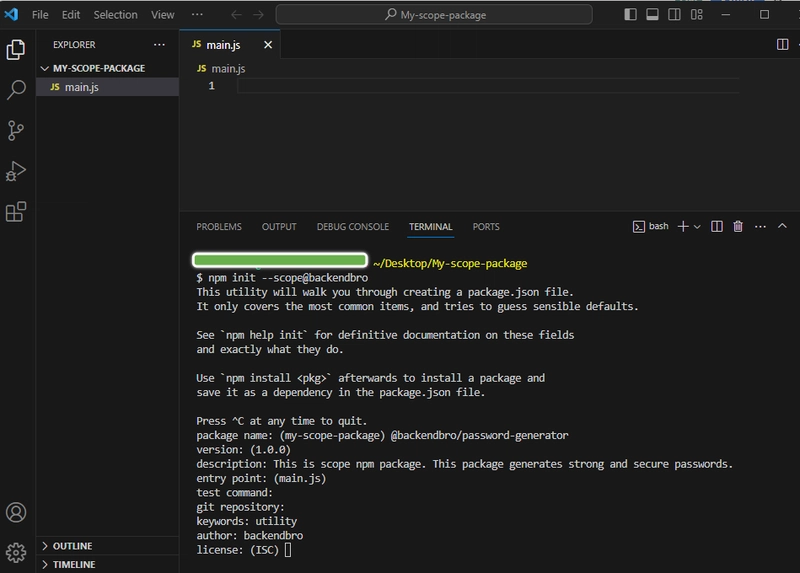The image size is (800, 573).
Task: Open the new terminal profile dropdown
Action: coord(698,227)
